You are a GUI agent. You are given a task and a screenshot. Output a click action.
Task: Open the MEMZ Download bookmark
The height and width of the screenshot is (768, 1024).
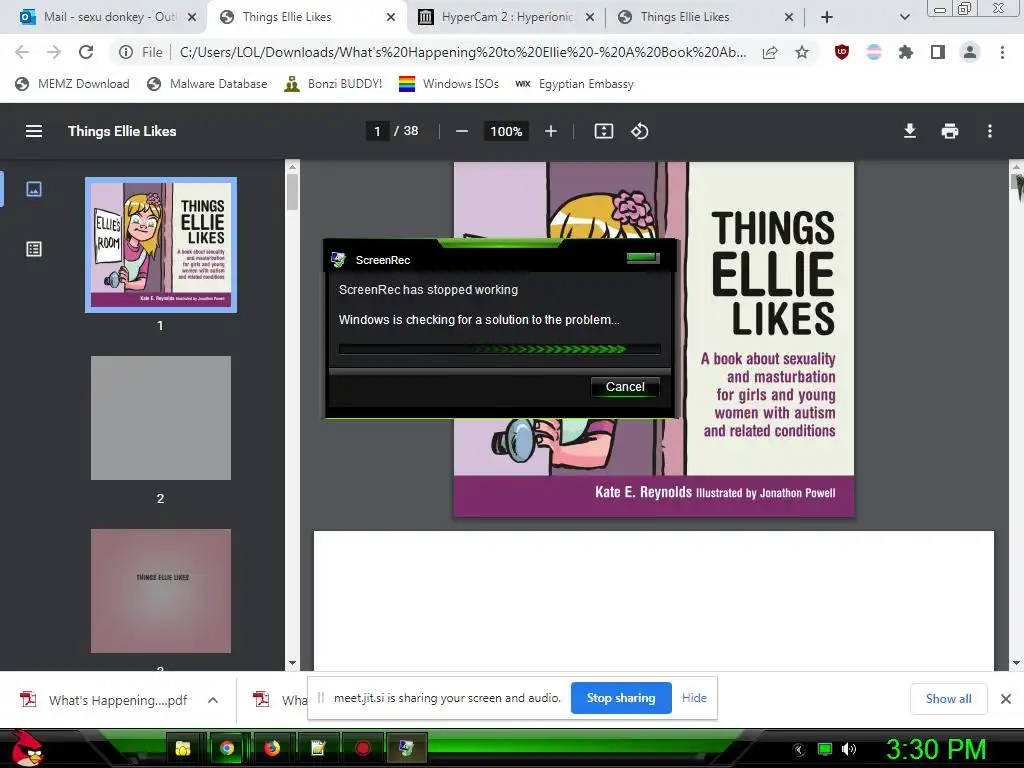(x=72, y=84)
